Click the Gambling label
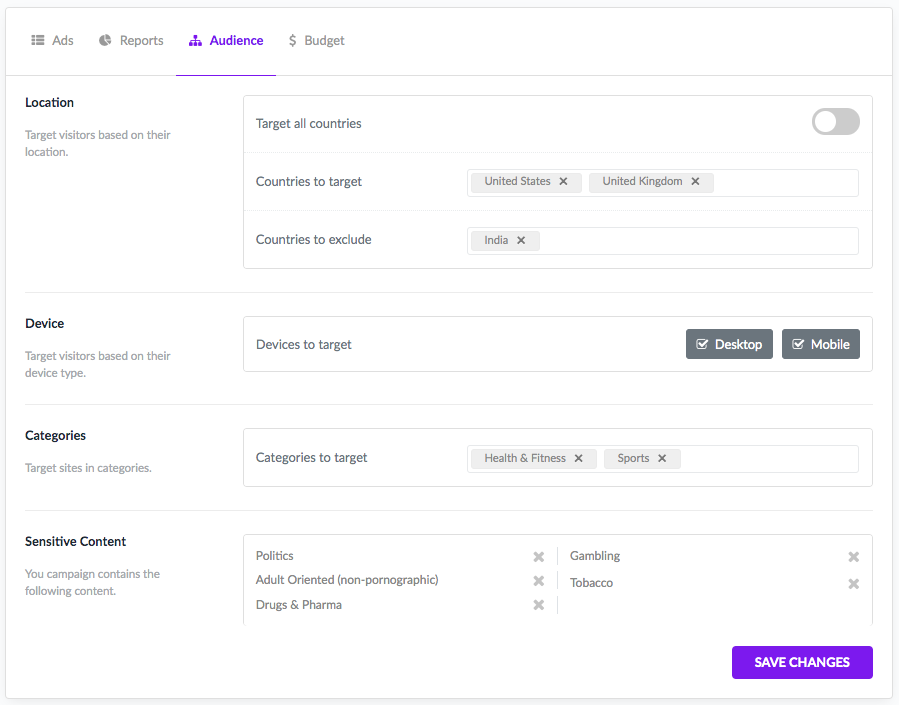 click(x=595, y=555)
